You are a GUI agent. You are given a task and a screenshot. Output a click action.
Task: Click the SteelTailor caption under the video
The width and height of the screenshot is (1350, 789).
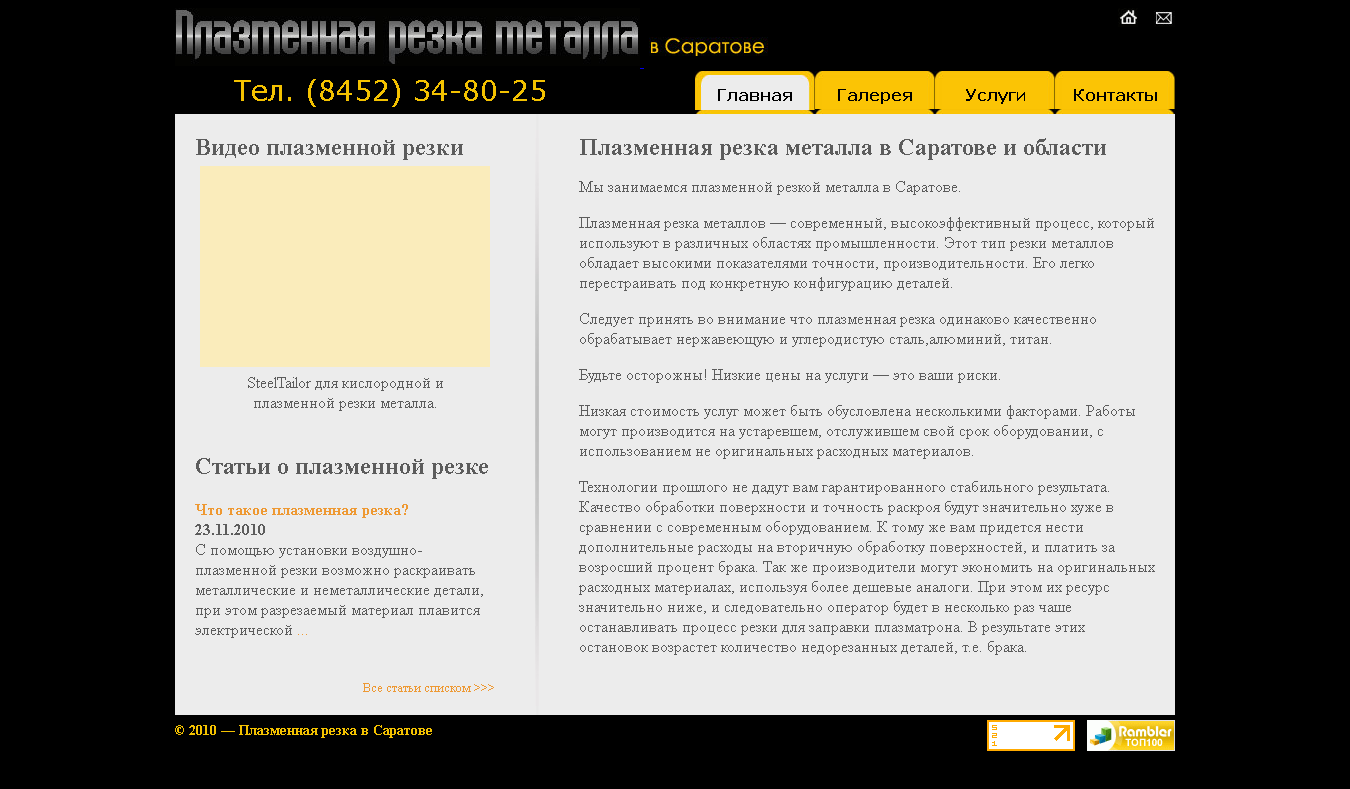click(344, 391)
